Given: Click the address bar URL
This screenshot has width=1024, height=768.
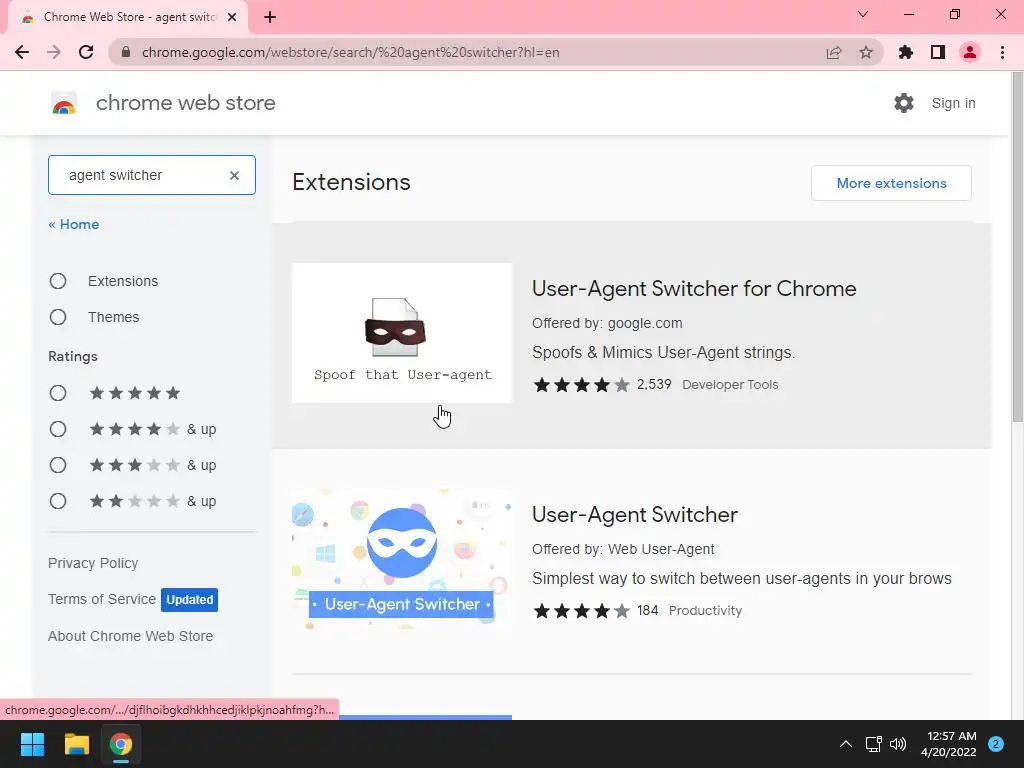Looking at the screenshot, I should tap(351, 52).
